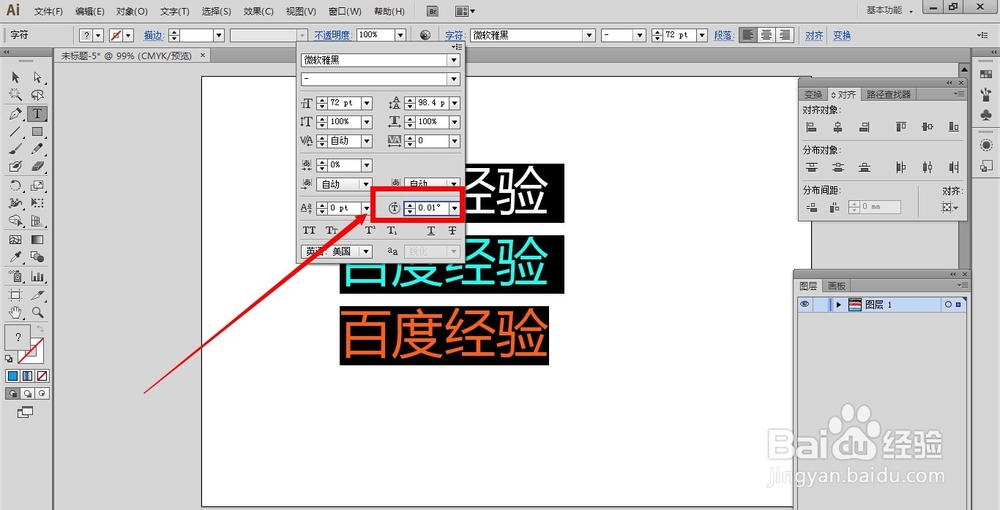Toggle Draw Normal mode button
This screenshot has height=510, width=1000.
pos(12,393)
